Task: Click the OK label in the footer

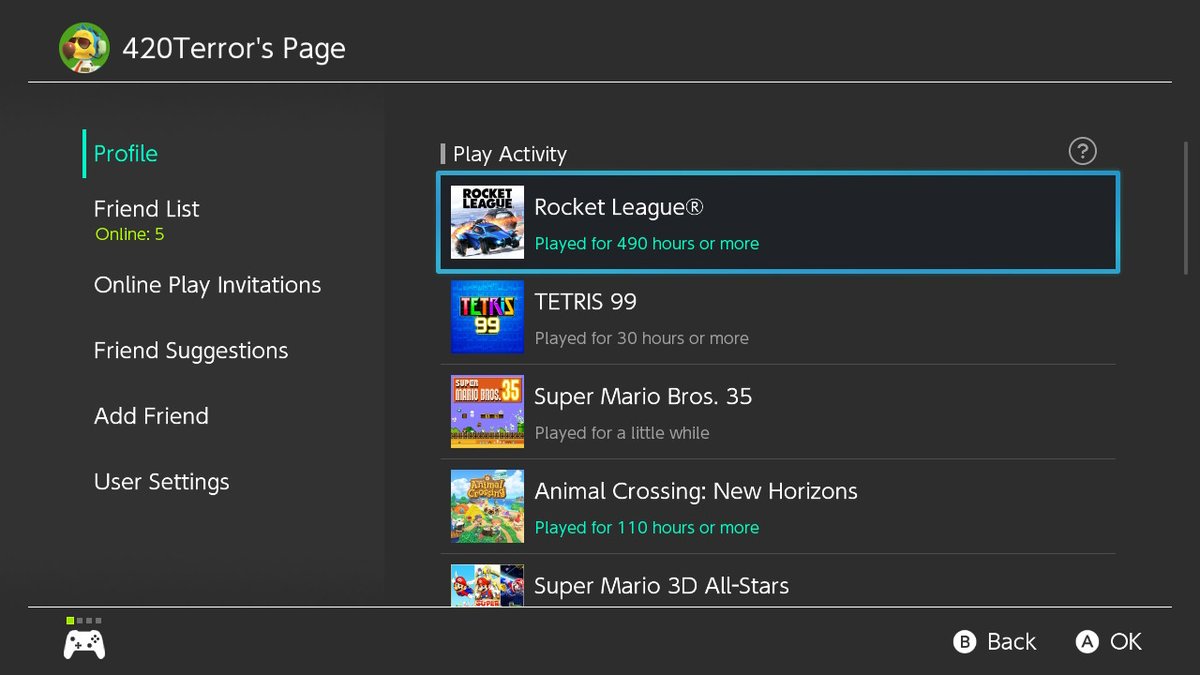Action: point(1126,642)
